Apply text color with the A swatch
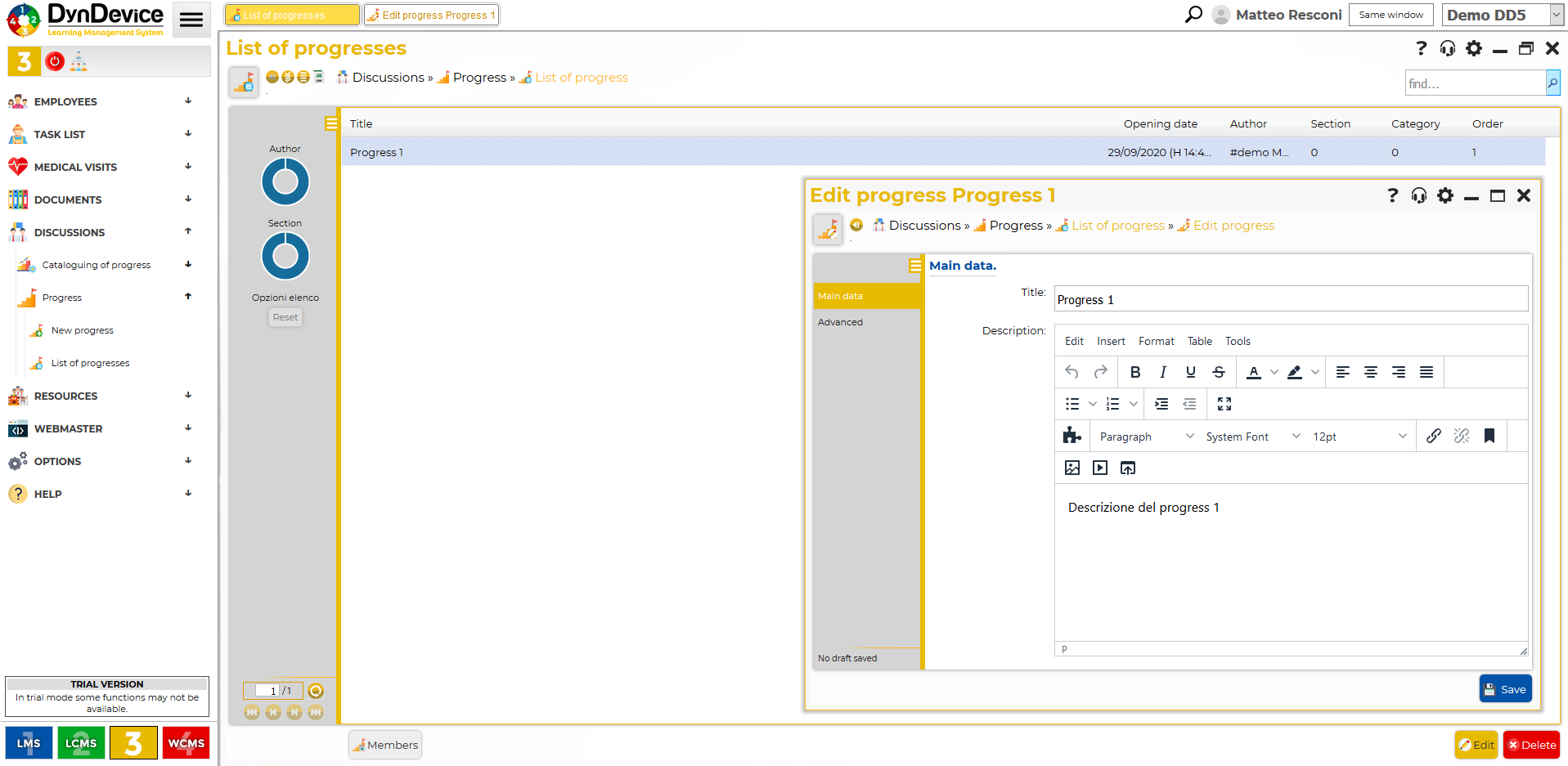Screen dimensions: 1568x766 click(x=1253, y=372)
